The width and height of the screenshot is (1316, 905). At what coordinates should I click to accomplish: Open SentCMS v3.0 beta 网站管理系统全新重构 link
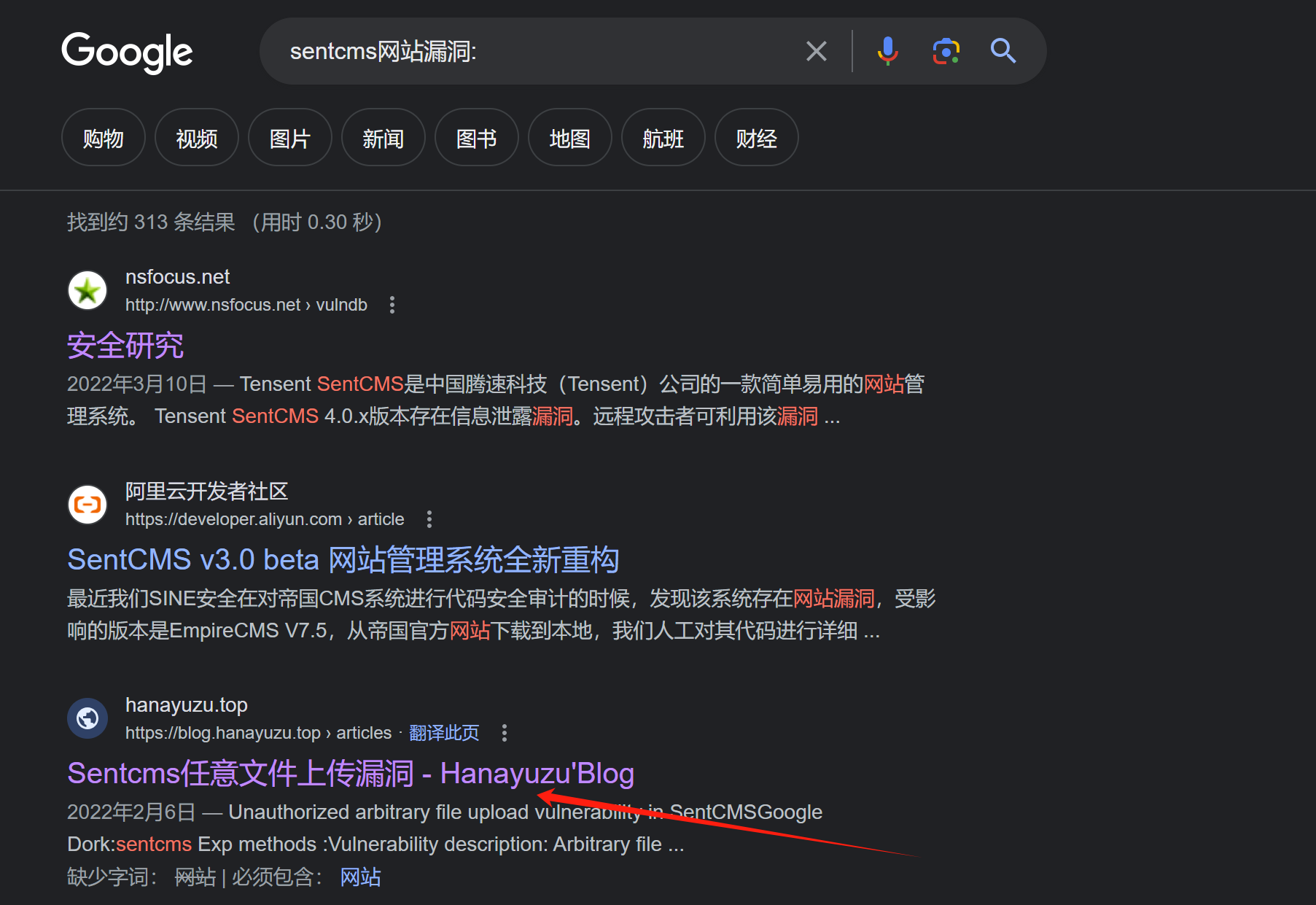tap(343, 560)
